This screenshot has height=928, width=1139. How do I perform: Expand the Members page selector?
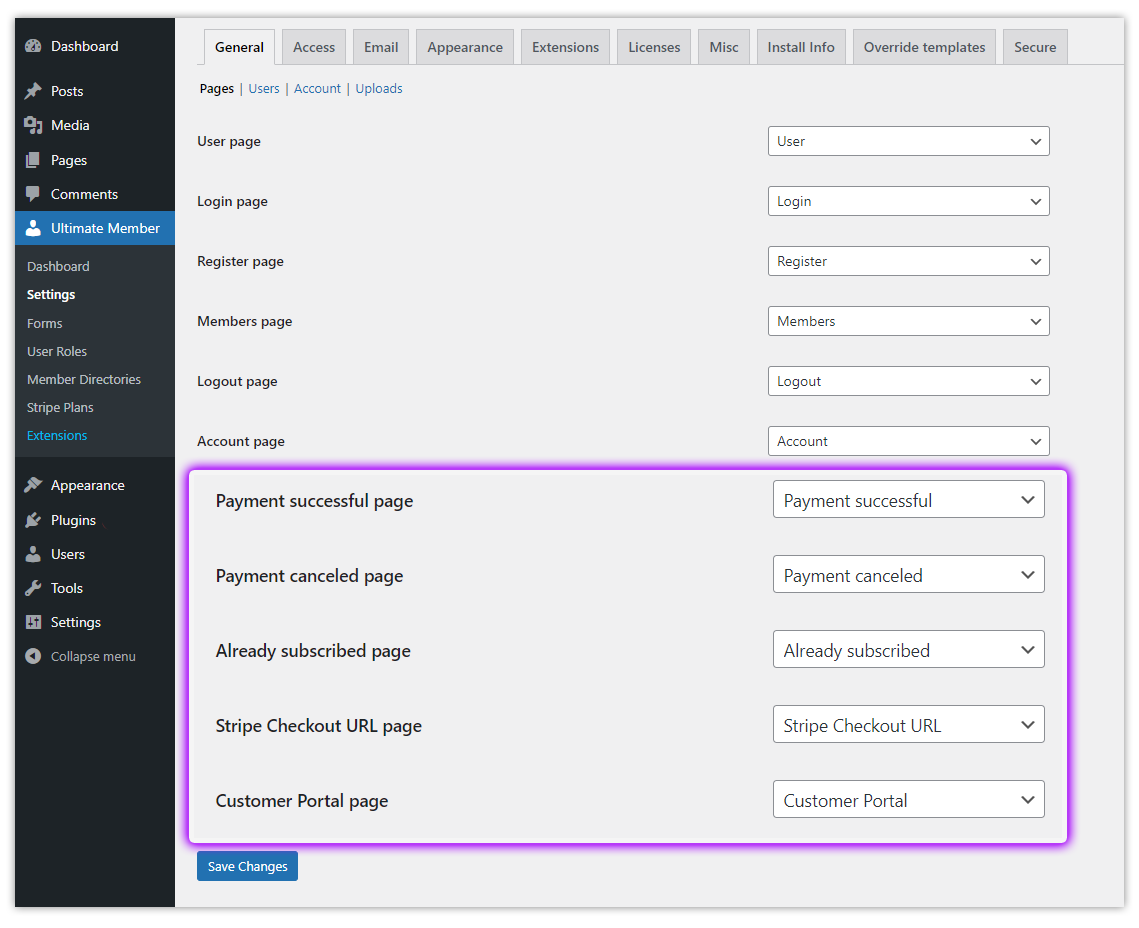908,321
